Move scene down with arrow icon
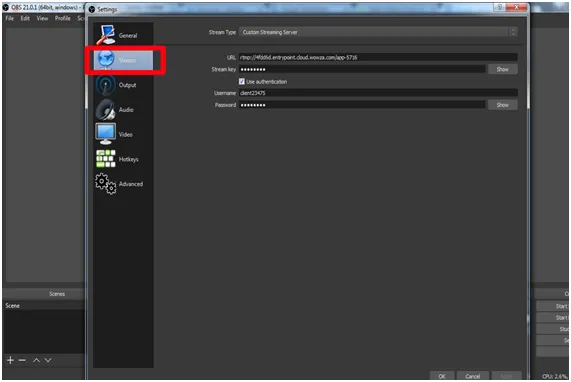The image size is (571, 382). click(48, 360)
